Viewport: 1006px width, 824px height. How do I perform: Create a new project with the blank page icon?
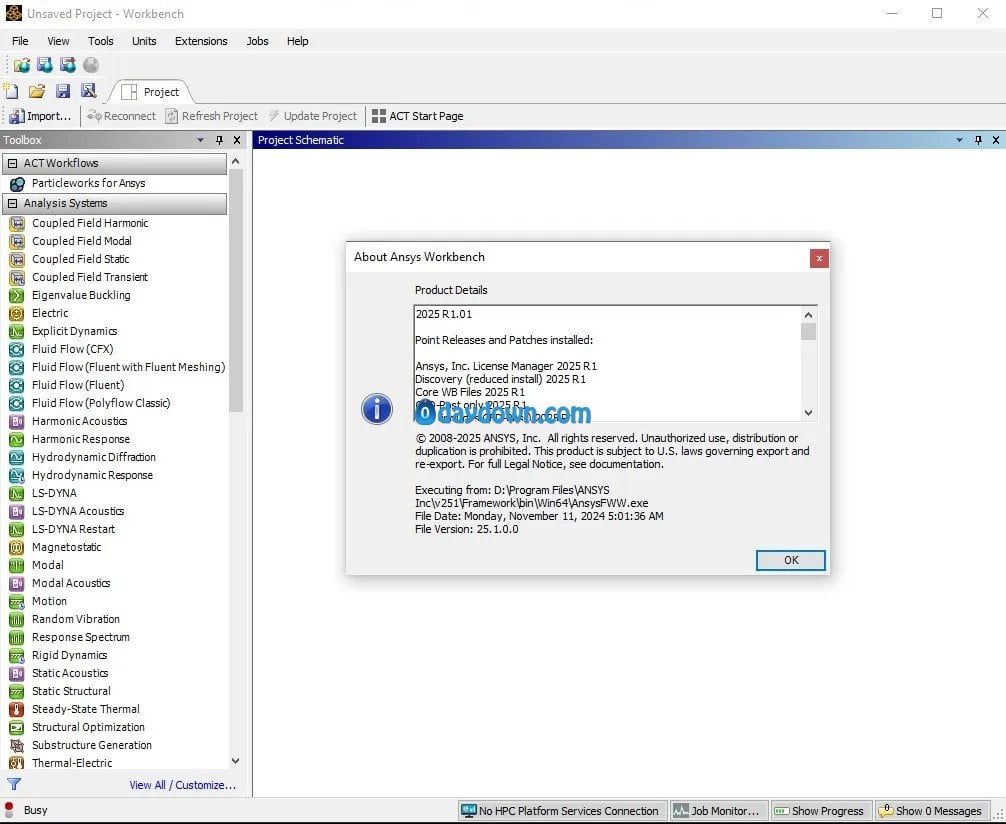click(x=11, y=91)
